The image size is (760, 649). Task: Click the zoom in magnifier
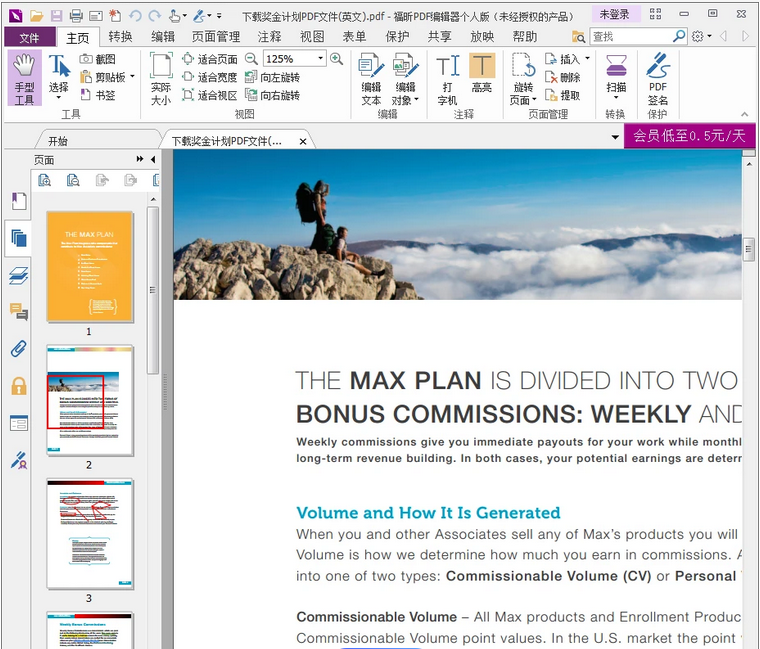(x=336, y=59)
